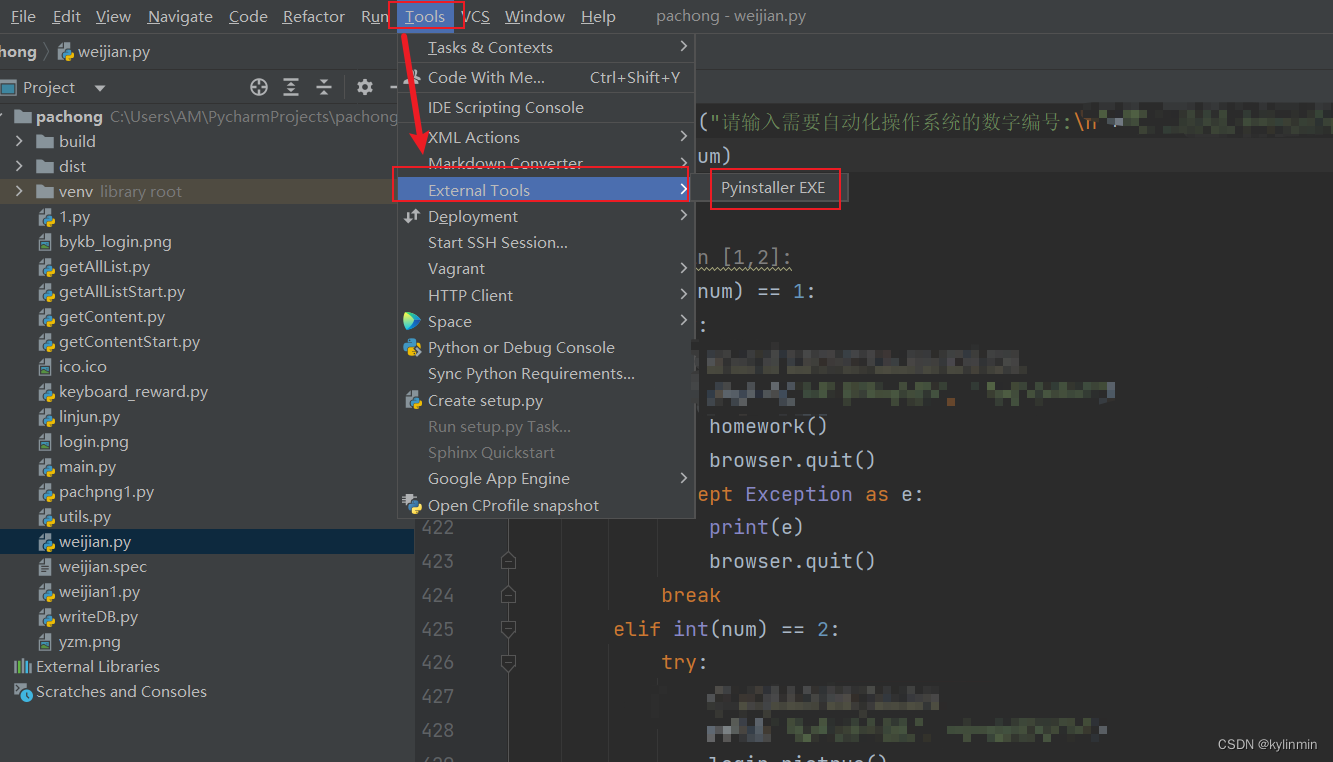Choose Create setup.py

546,400
